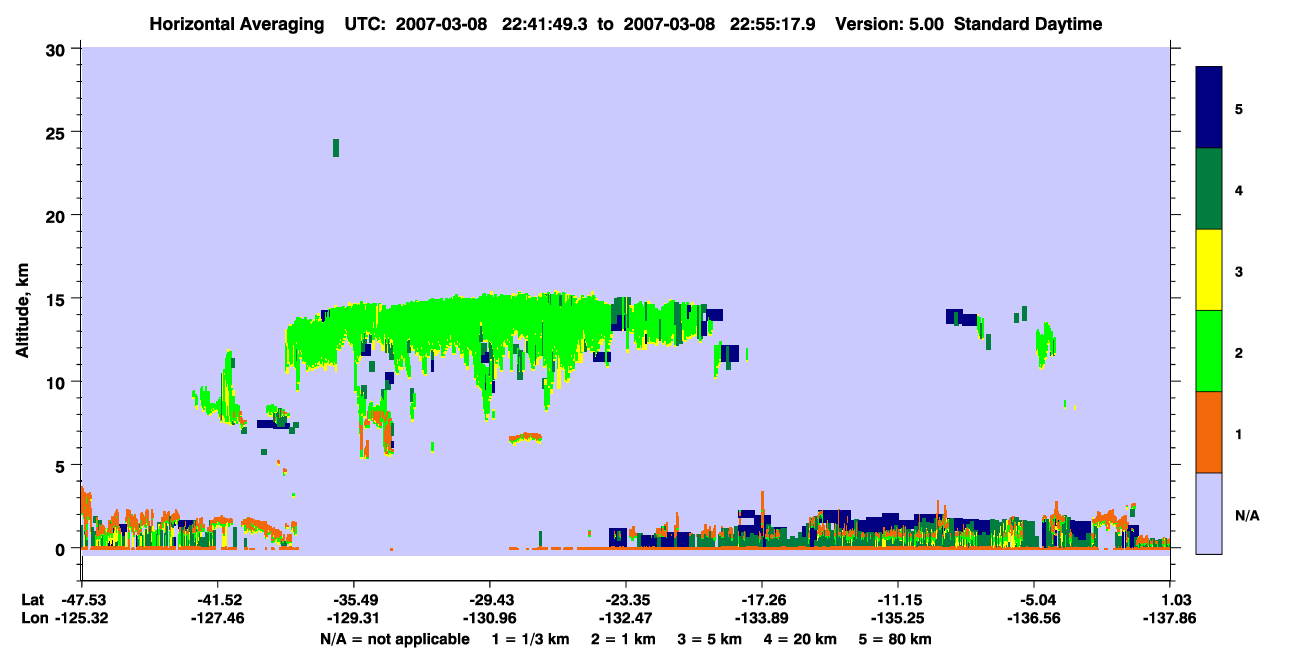This screenshot has width=1300, height=667.
Task: Click the y-axis tick label 10
Action: (x=58, y=382)
